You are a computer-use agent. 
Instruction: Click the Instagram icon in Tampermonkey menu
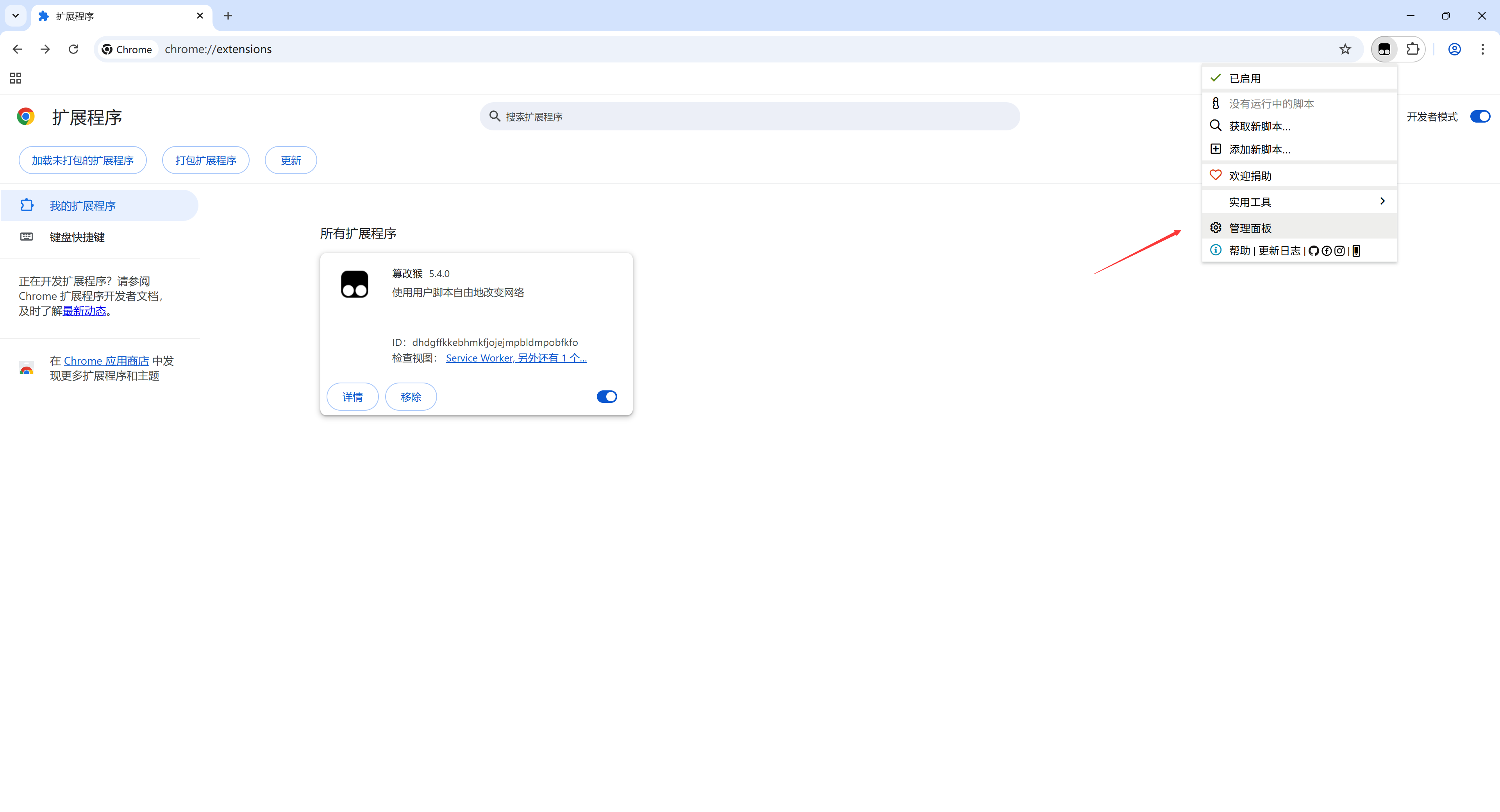1339,251
